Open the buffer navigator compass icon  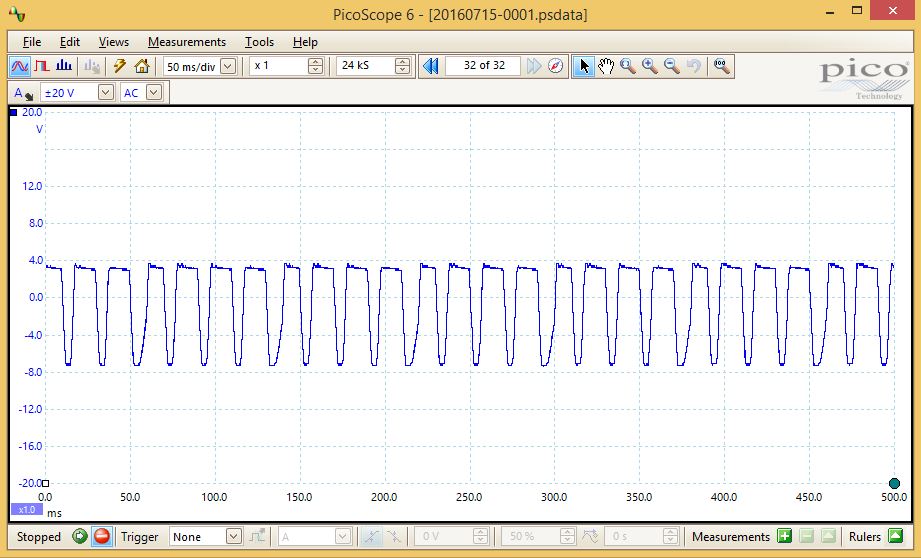[x=556, y=66]
